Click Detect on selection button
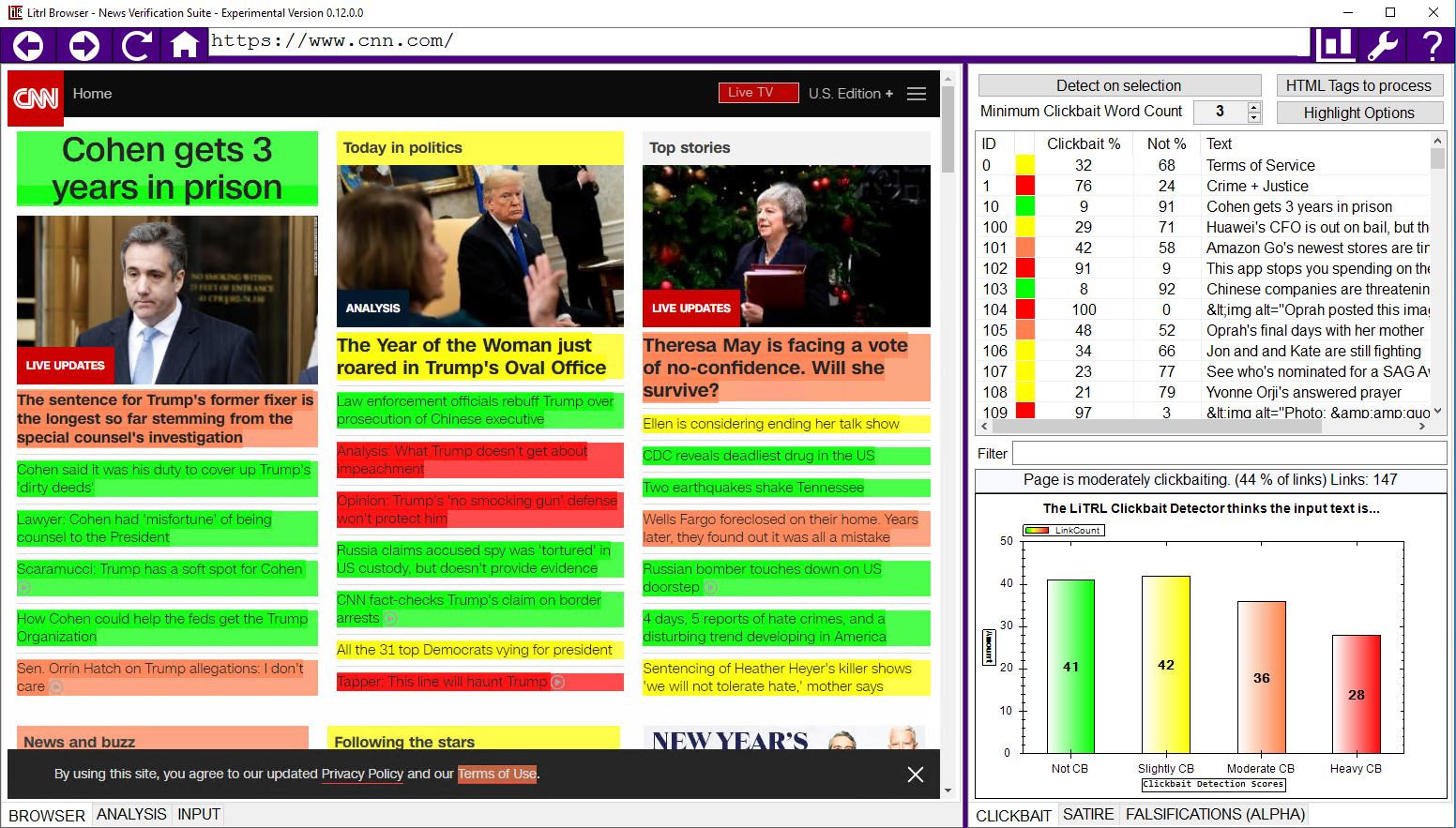 click(1119, 85)
